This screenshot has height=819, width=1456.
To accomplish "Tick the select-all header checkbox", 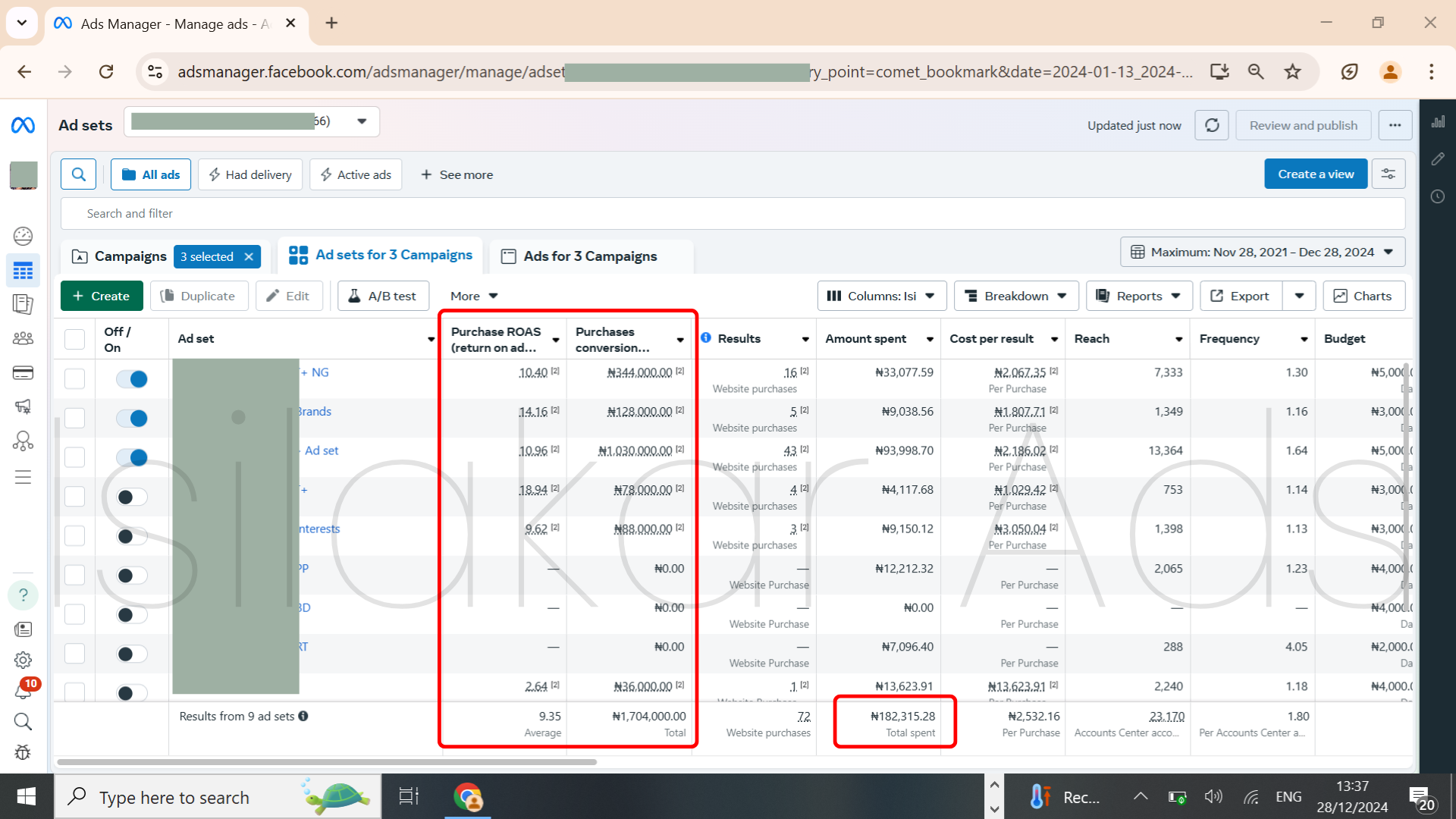I will click(74, 339).
